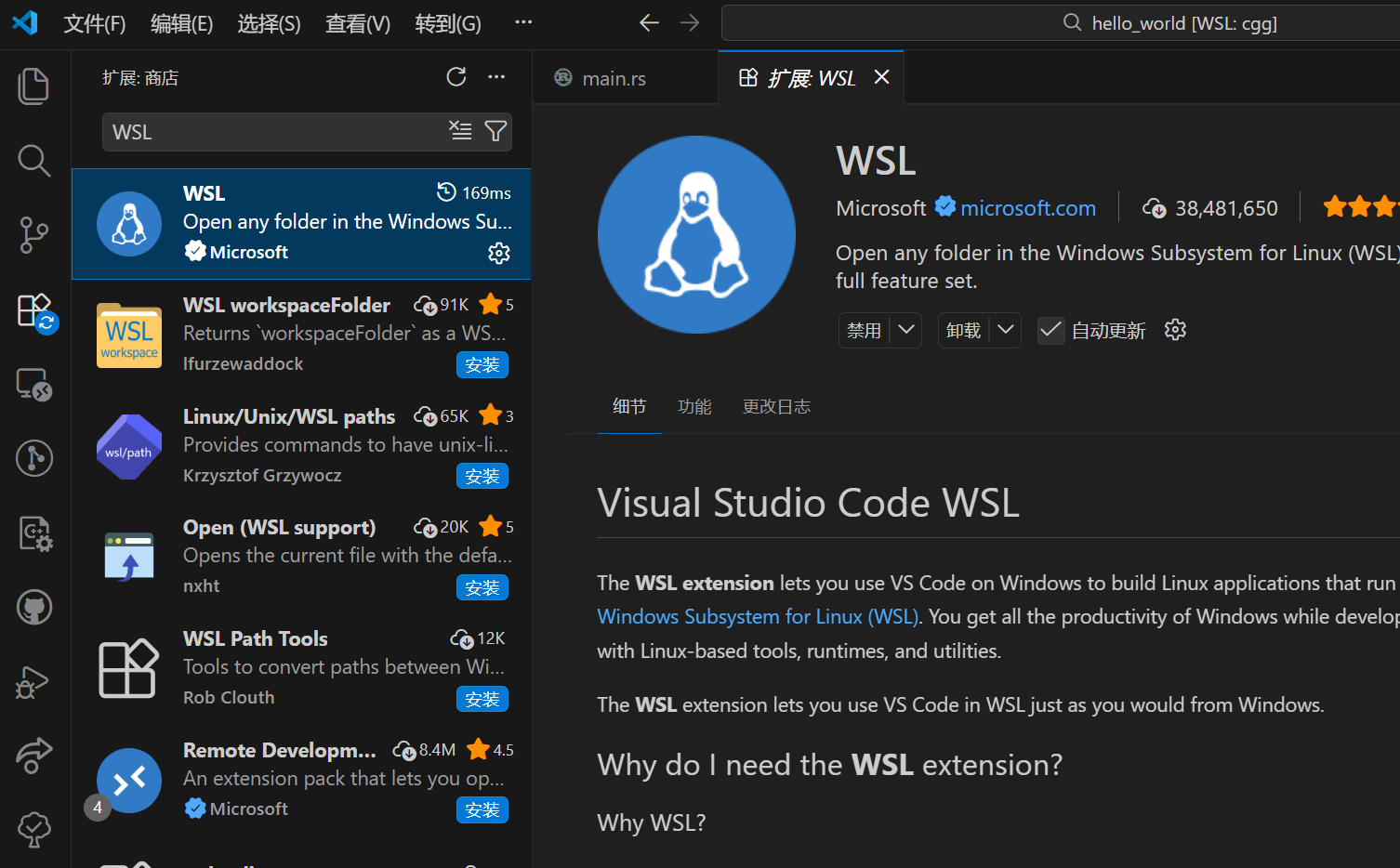Select the Linux/Unix/WSL paths extension item
Viewport: 1400px width, 868px height.
301,445
